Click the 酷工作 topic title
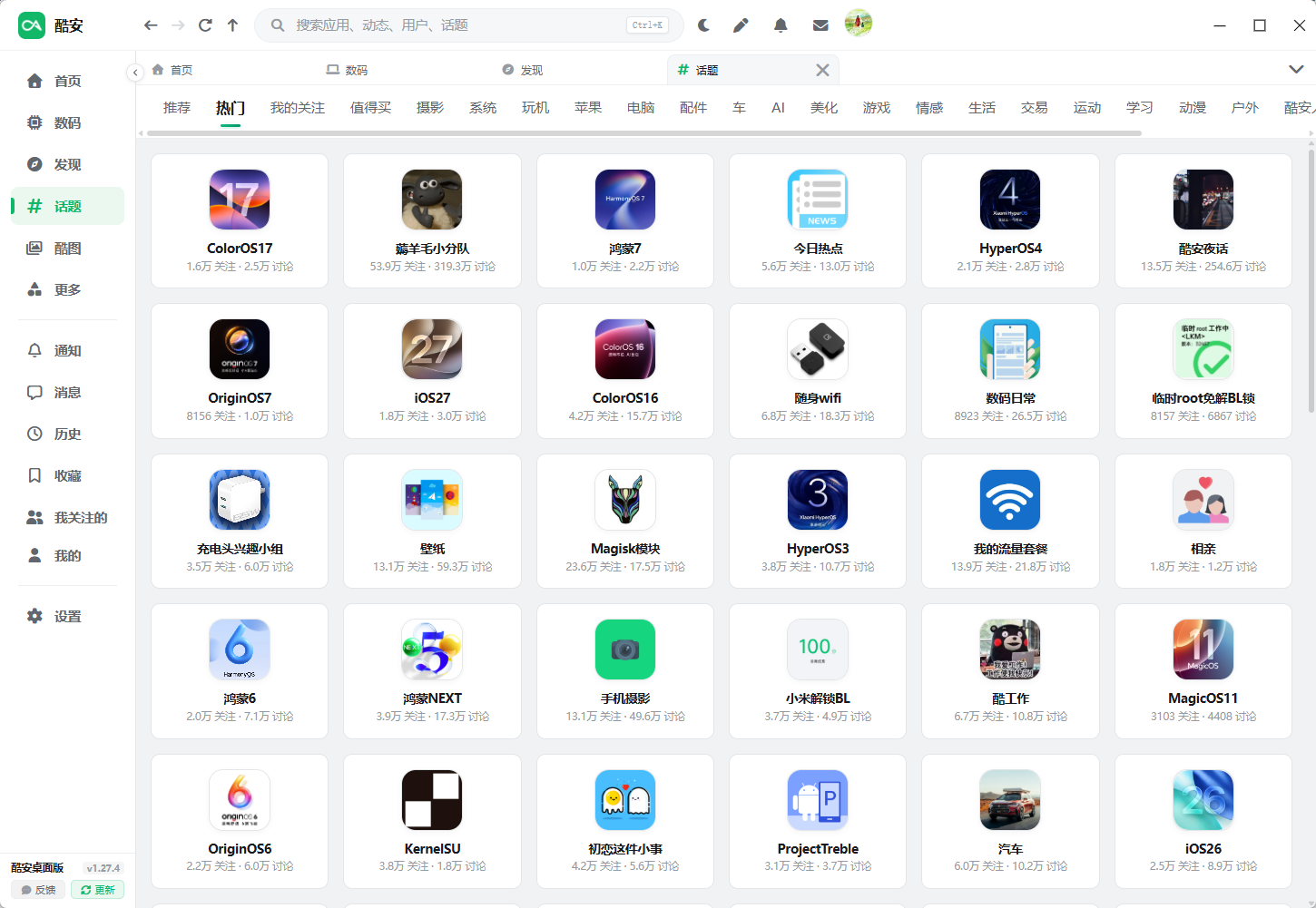This screenshot has height=908, width=1316. coord(1010,698)
